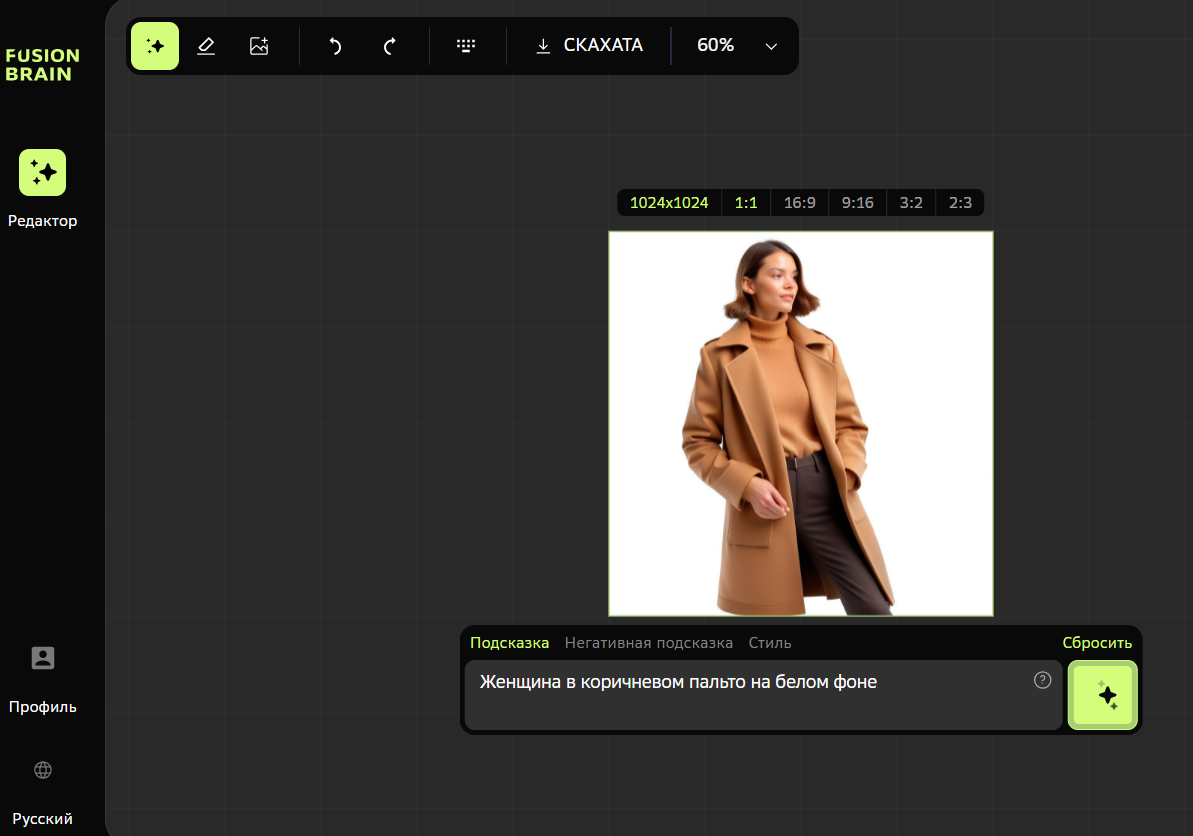Screen dimensions: 1193x836
Task: Switch to the Негативная подсказка tab
Action: (x=648, y=643)
